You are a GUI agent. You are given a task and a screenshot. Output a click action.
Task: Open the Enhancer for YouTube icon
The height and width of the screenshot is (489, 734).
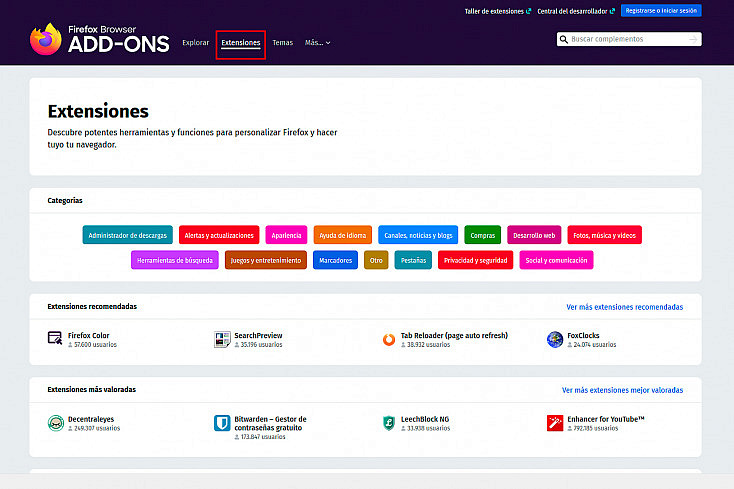click(x=555, y=423)
